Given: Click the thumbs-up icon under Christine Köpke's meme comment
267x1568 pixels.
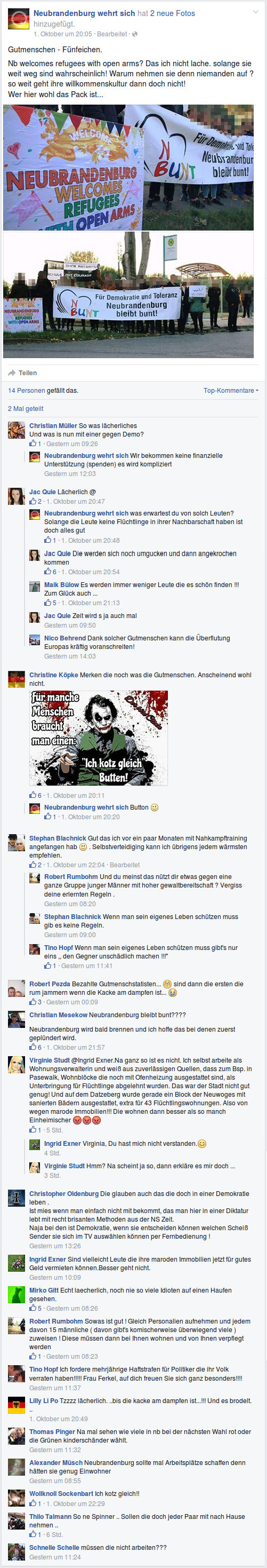Looking at the screenshot, I should (33, 795).
